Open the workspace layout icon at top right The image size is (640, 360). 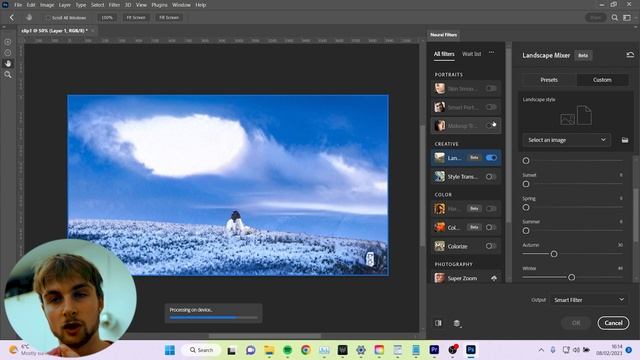tap(627, 18)
